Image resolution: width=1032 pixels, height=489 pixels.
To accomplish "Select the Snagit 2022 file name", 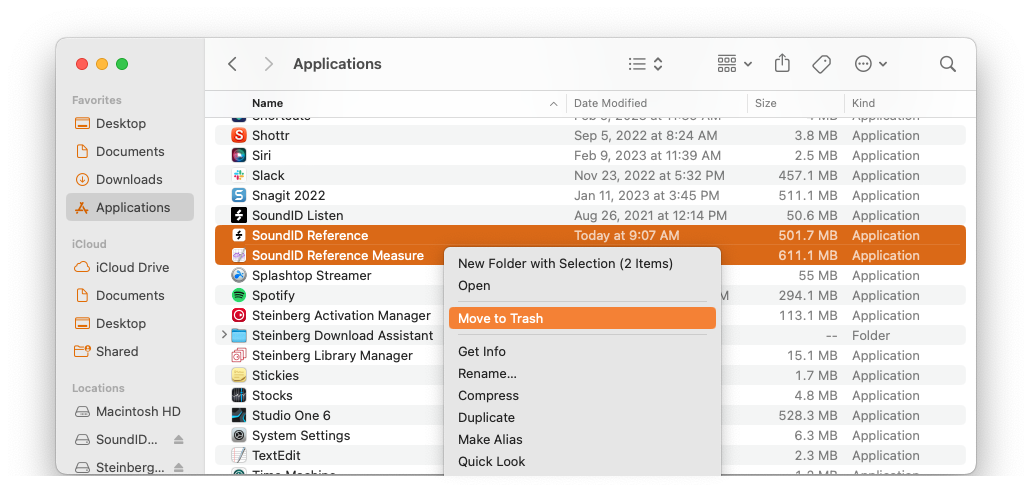I will pos(288,195).
